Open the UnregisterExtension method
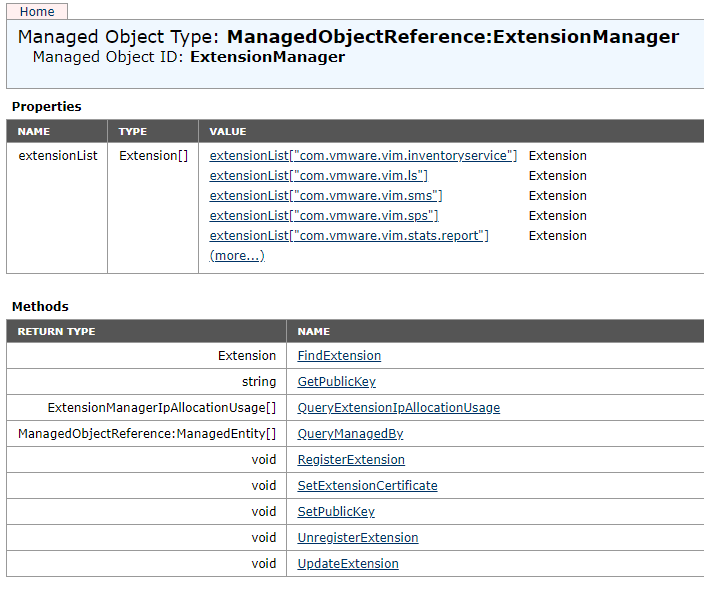This screenshot has height=596, width=704. click(x=358, y=538)
